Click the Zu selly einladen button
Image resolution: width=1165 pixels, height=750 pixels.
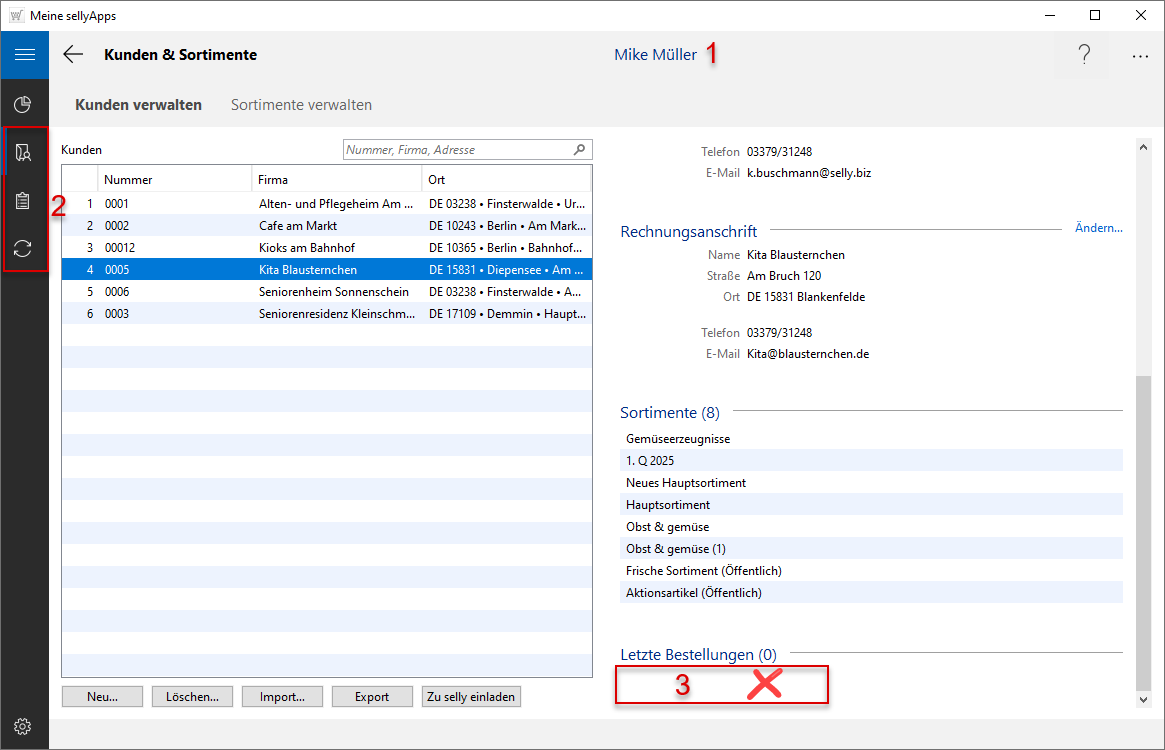(470, 697)
